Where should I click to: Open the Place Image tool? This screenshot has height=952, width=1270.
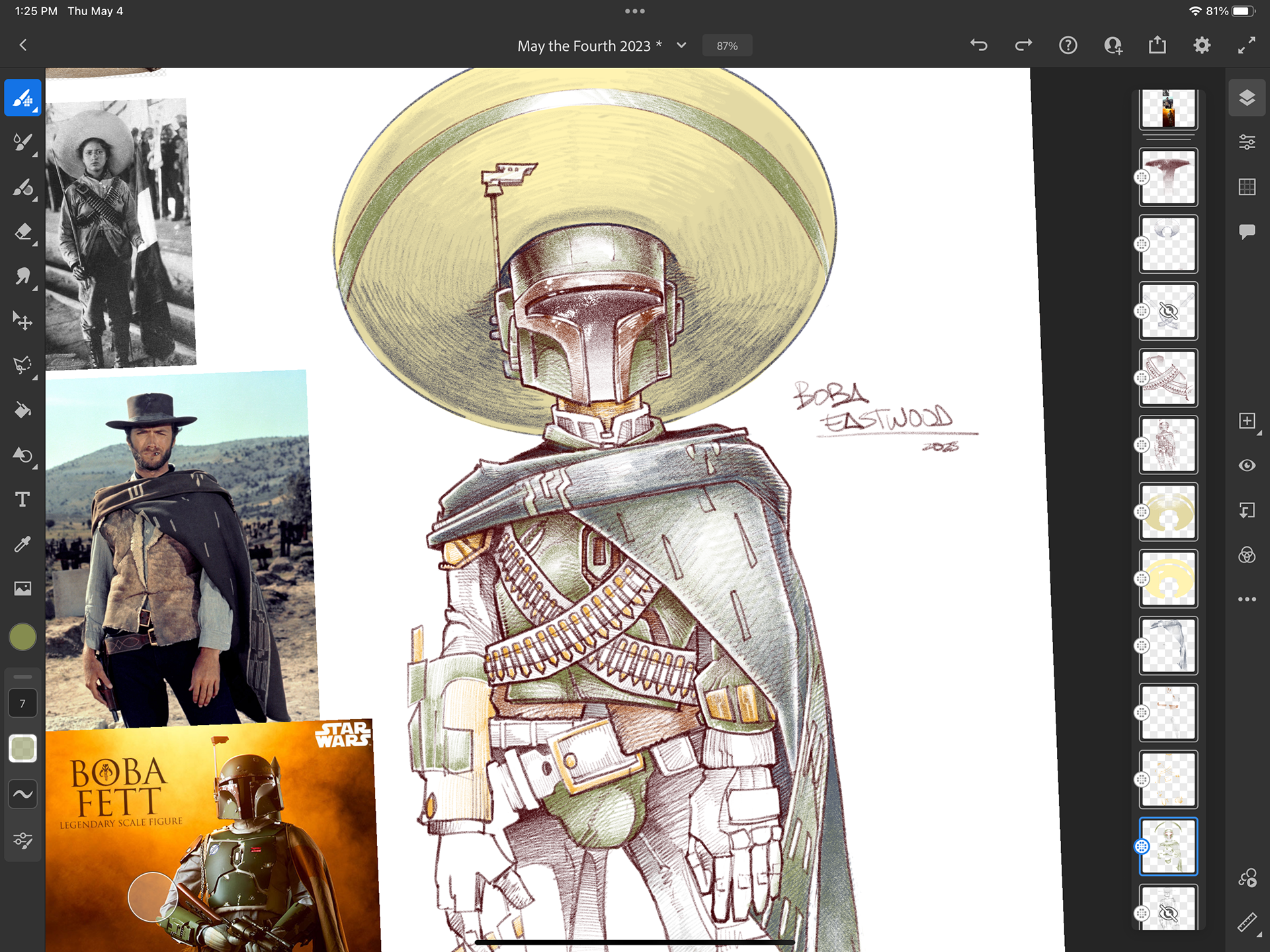[23, 588]
